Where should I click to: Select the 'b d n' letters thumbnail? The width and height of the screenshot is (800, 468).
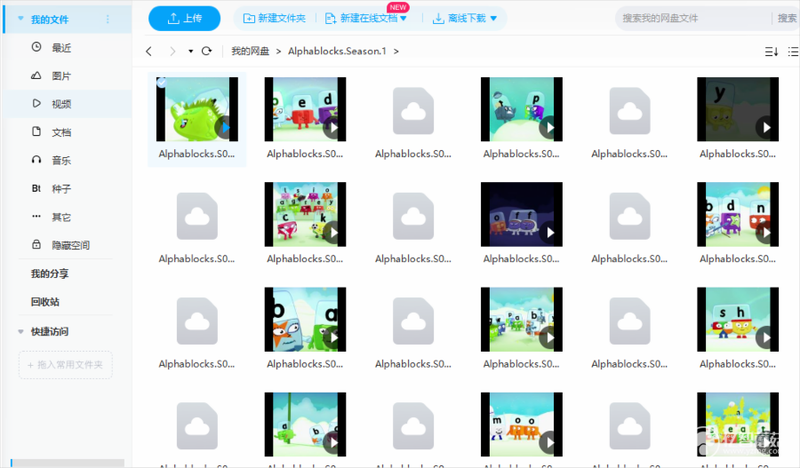coord(738,214)
